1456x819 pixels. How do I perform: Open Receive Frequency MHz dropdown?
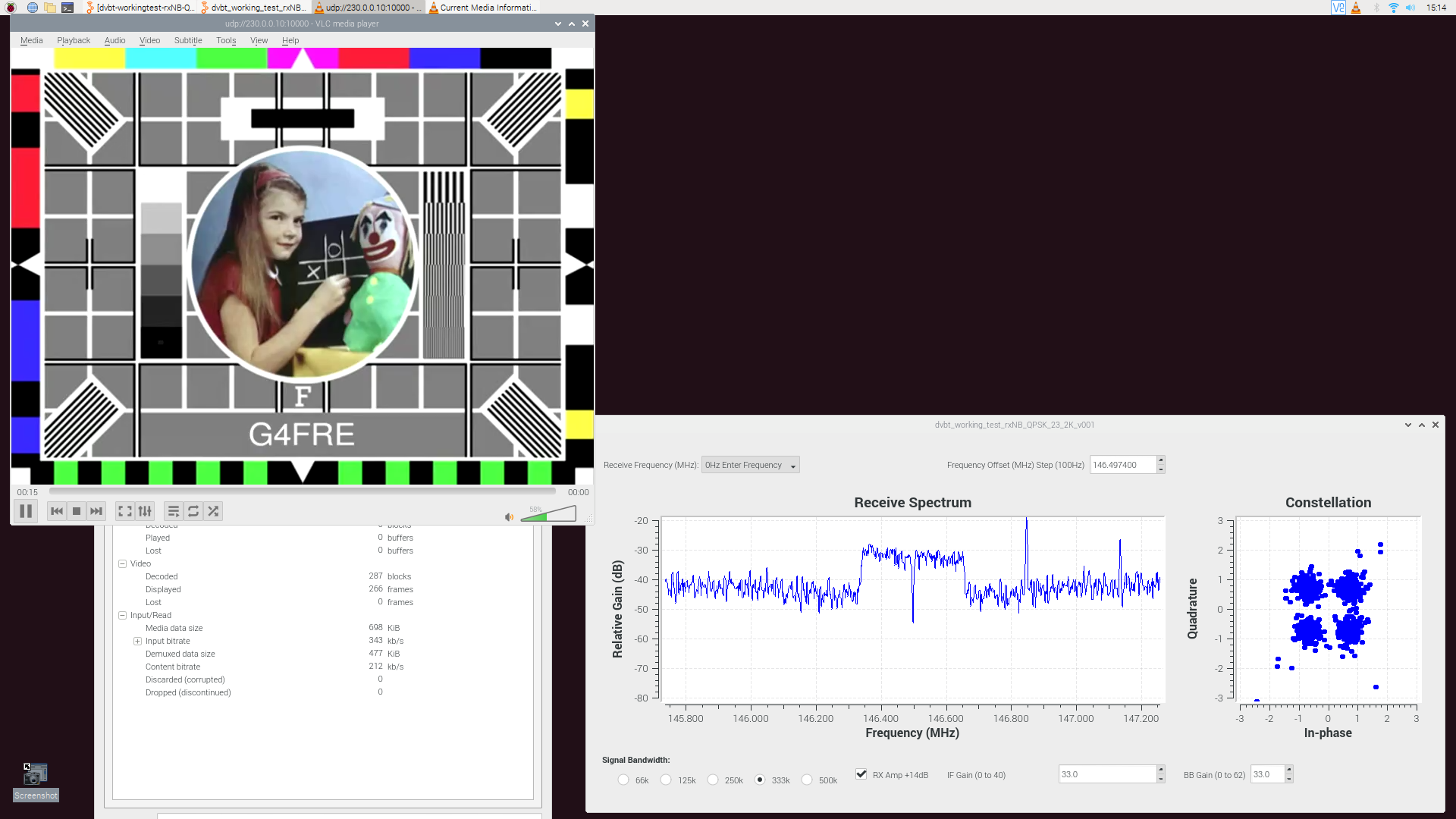(x=749, y=464)
